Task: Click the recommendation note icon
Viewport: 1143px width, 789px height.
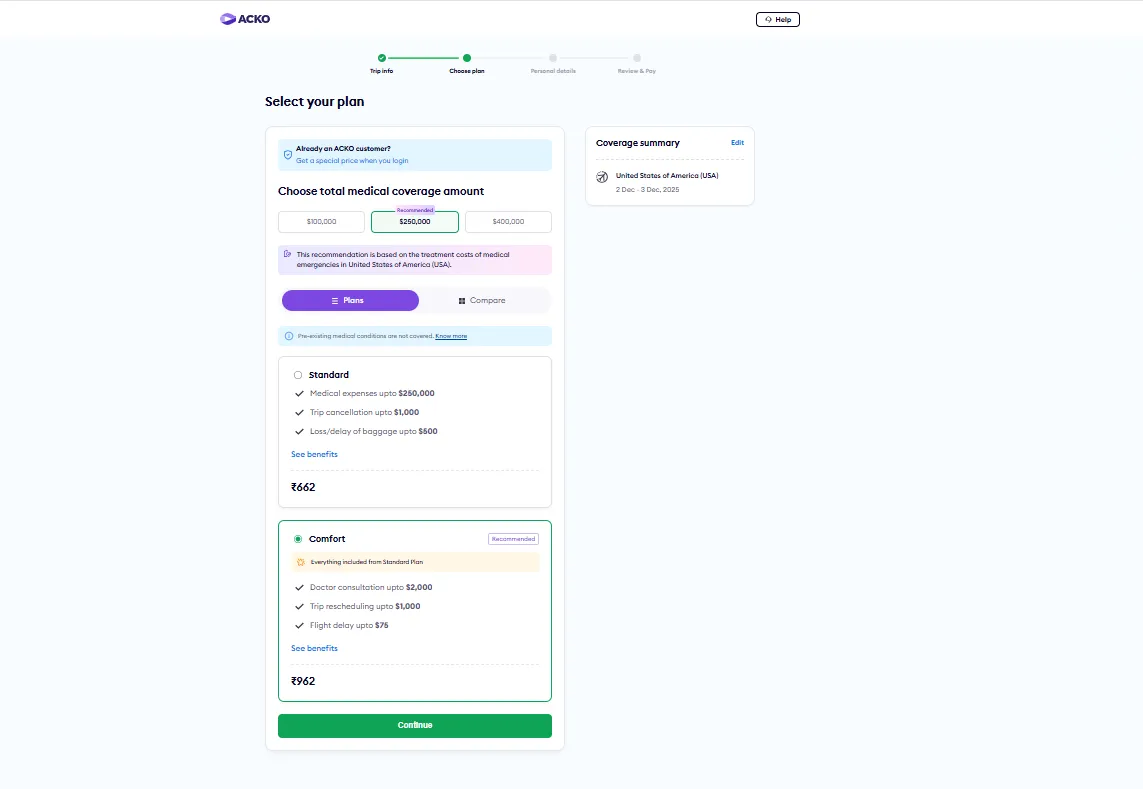Action: (288, 254)
